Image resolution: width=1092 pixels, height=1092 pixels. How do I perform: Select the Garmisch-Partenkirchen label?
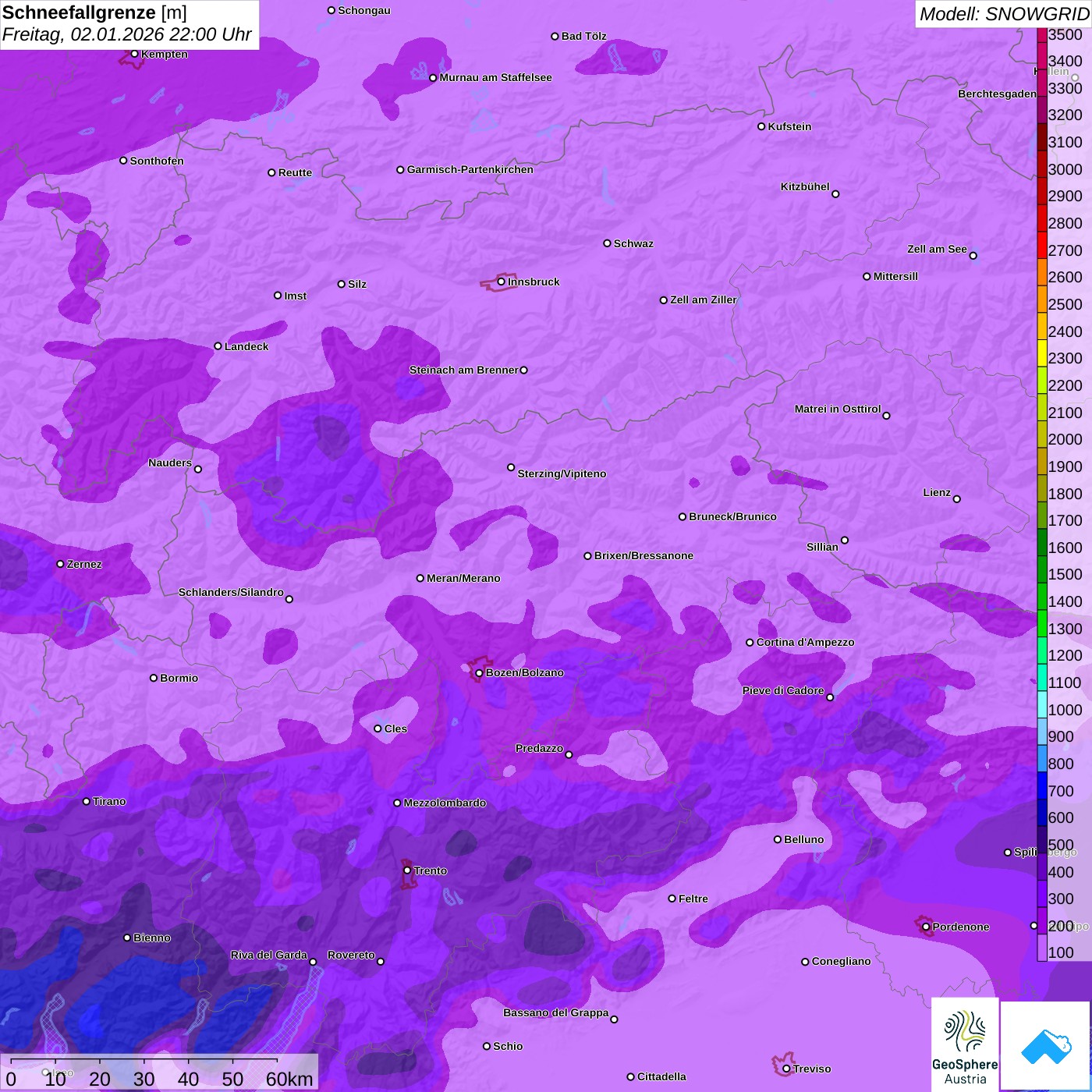click(470, 169)
